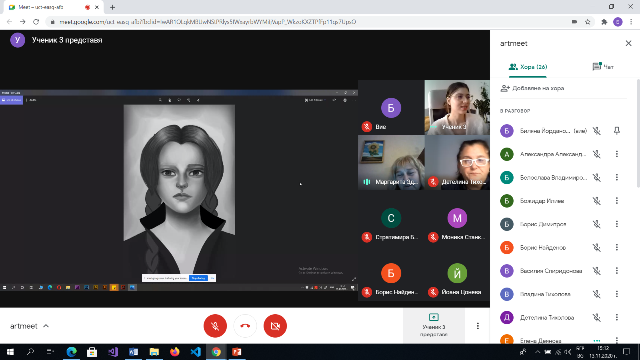Toggle the red microphone mute button
This screenshot has width=640, height=360.
(215, 326)
